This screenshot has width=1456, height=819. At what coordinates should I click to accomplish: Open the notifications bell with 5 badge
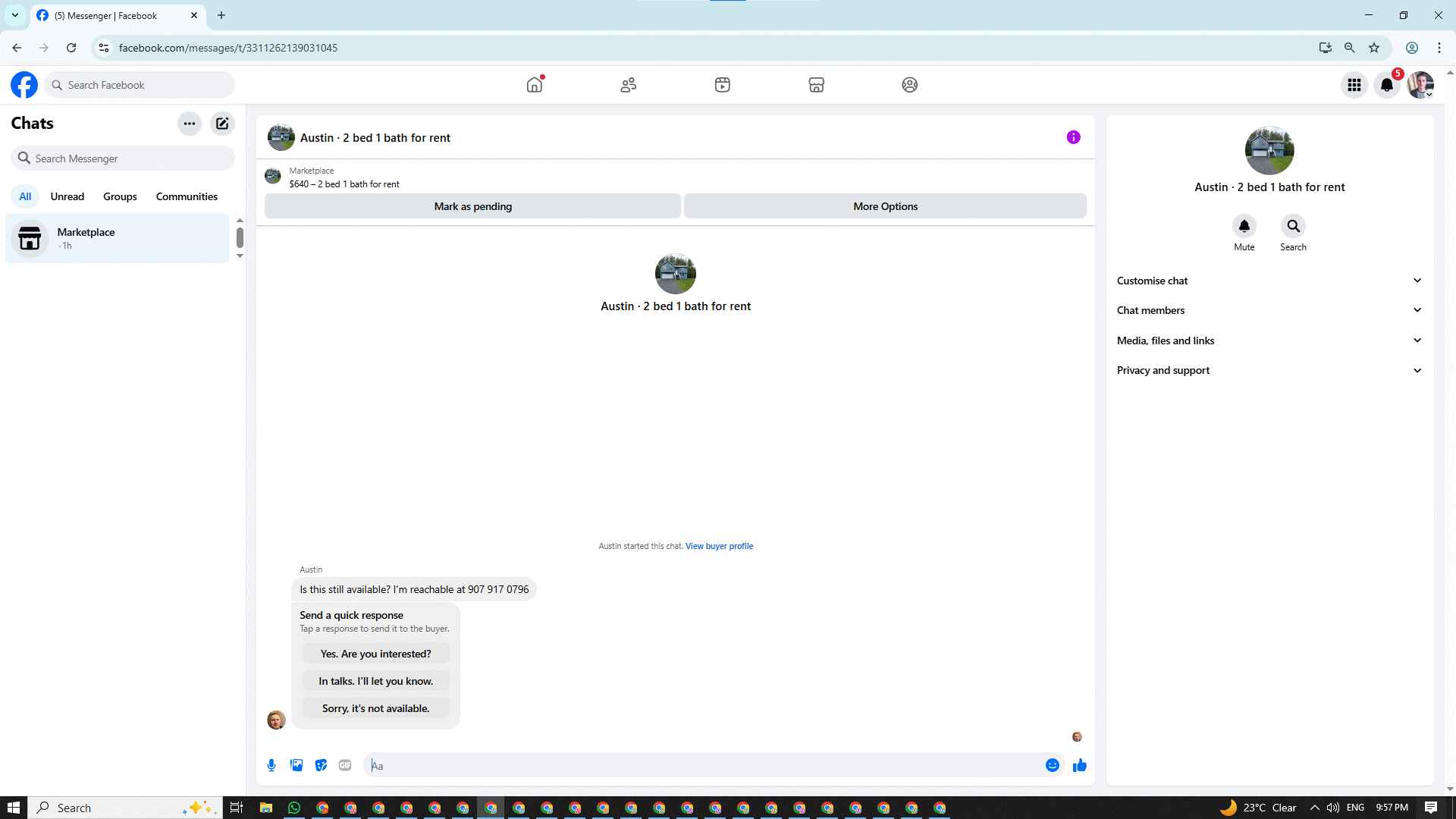[1388, 85]
